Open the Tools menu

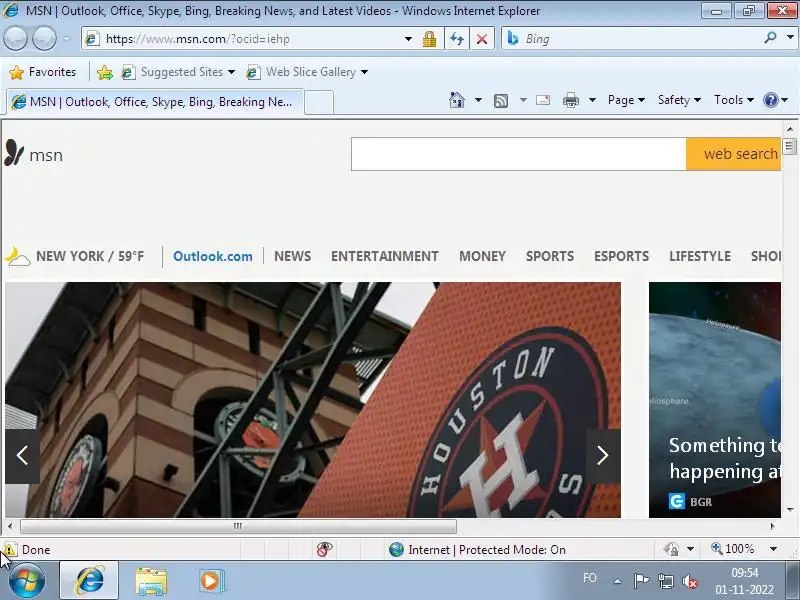pyautogui.click(x=734, y=100)
